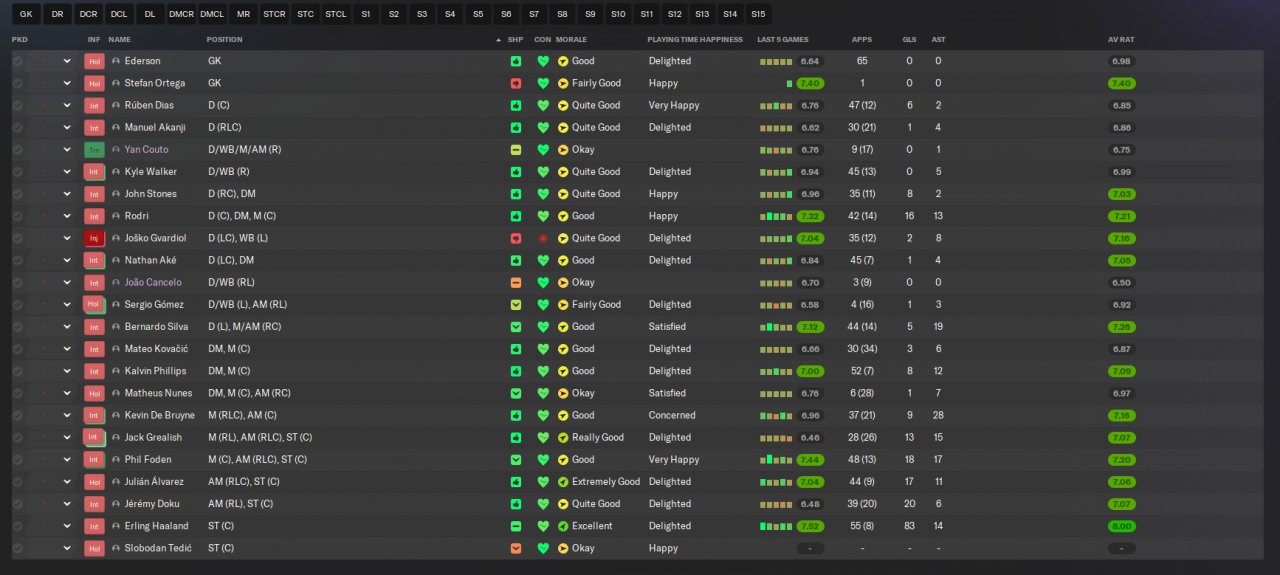Toggle the picked checkmark for Rúben Dias

tap(18, 105)
